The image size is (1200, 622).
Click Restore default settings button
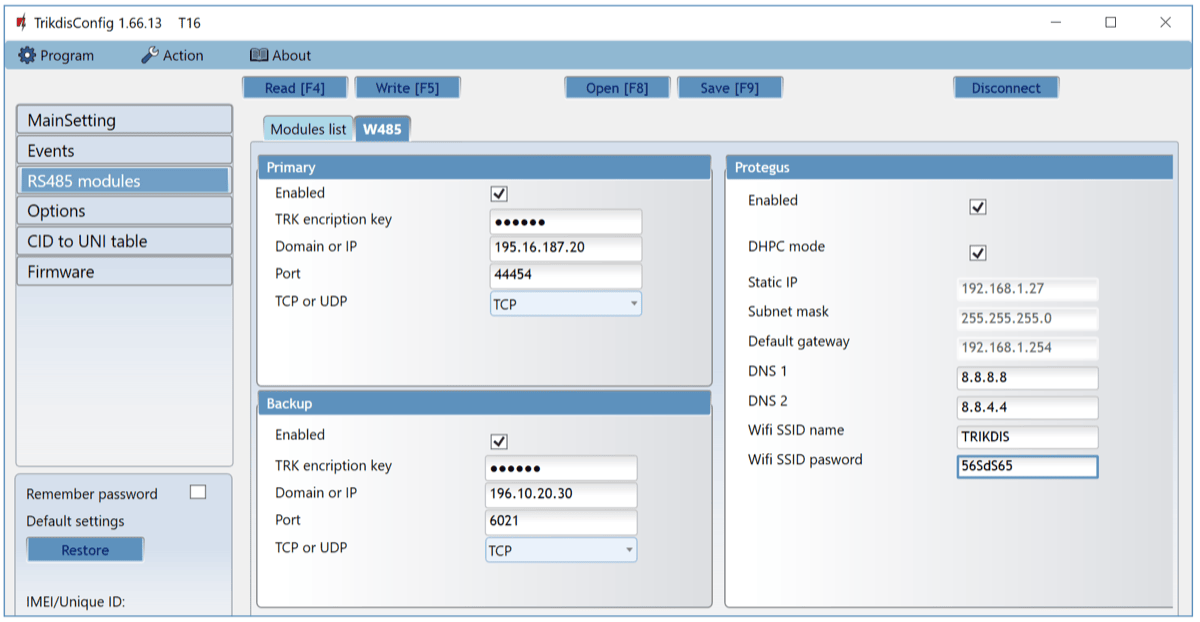coord(85,550)
